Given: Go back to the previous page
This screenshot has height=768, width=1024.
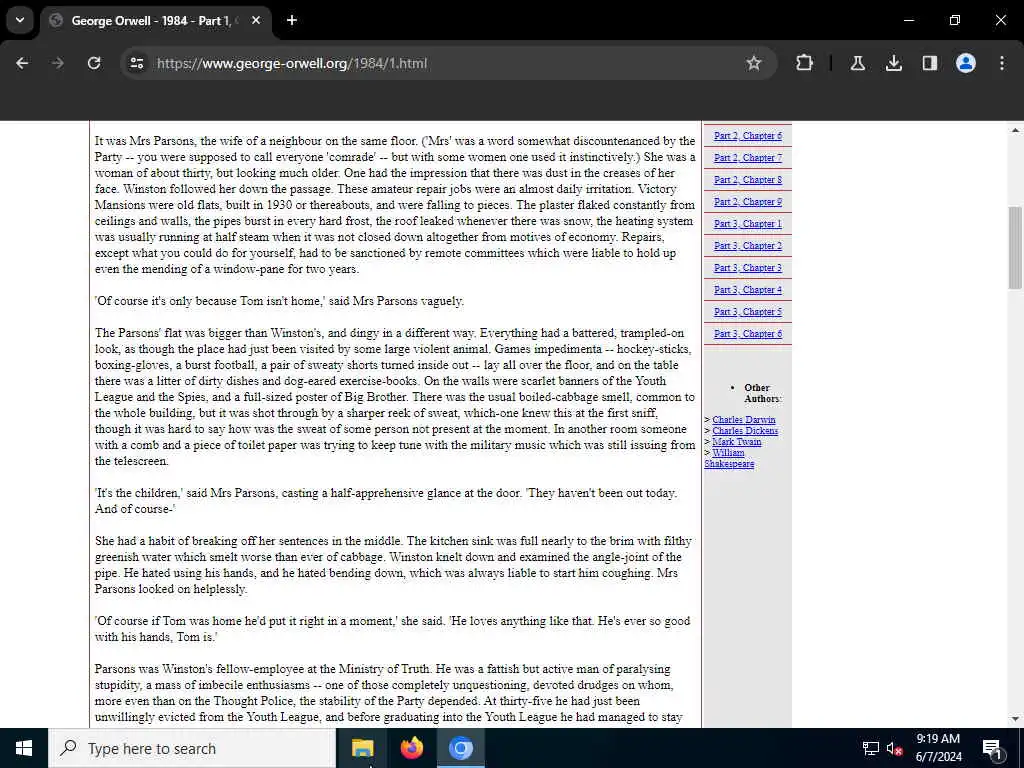Looking at the screenshot, I should [x=22, y=63].
